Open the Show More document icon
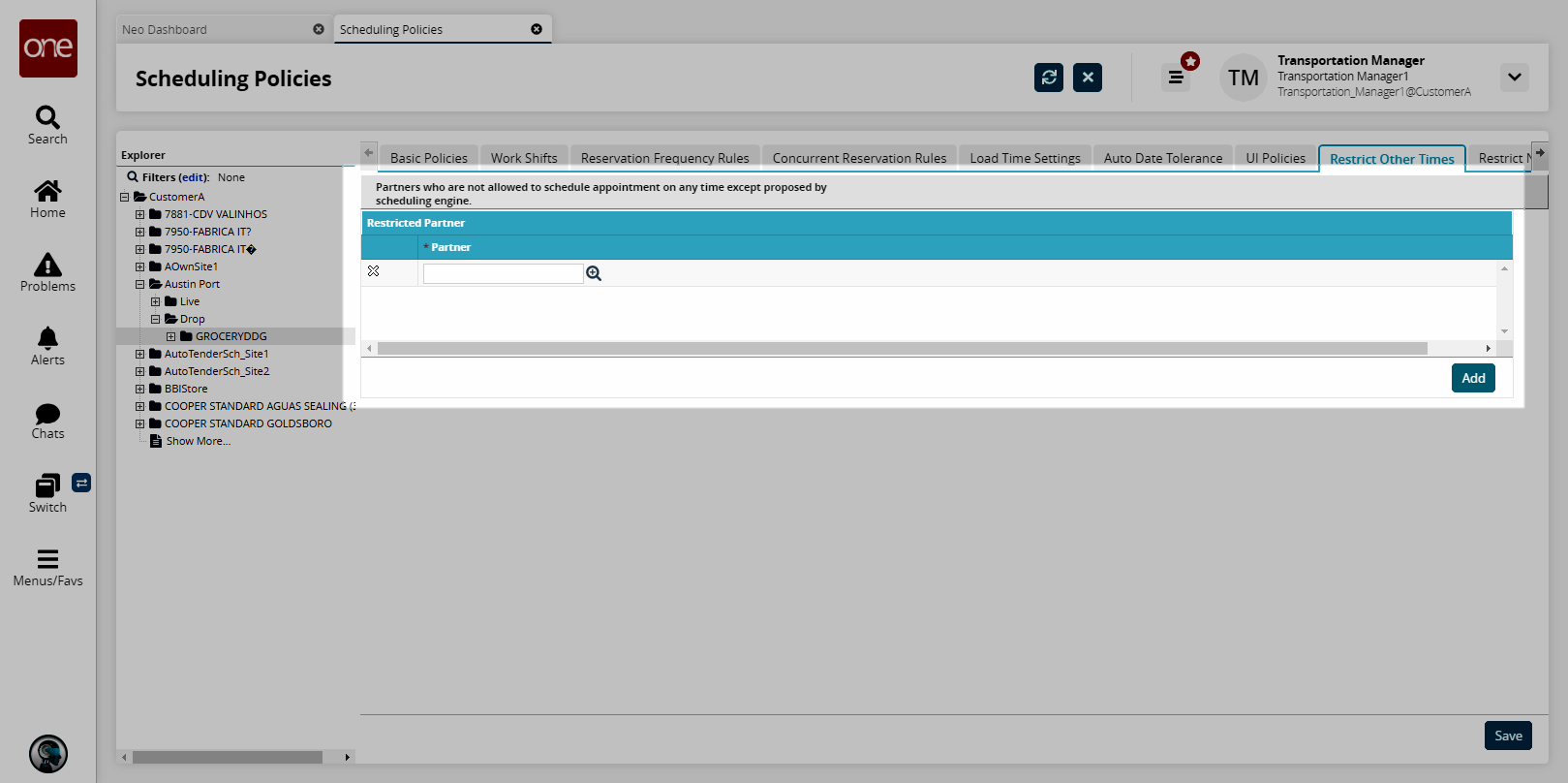 156,441
